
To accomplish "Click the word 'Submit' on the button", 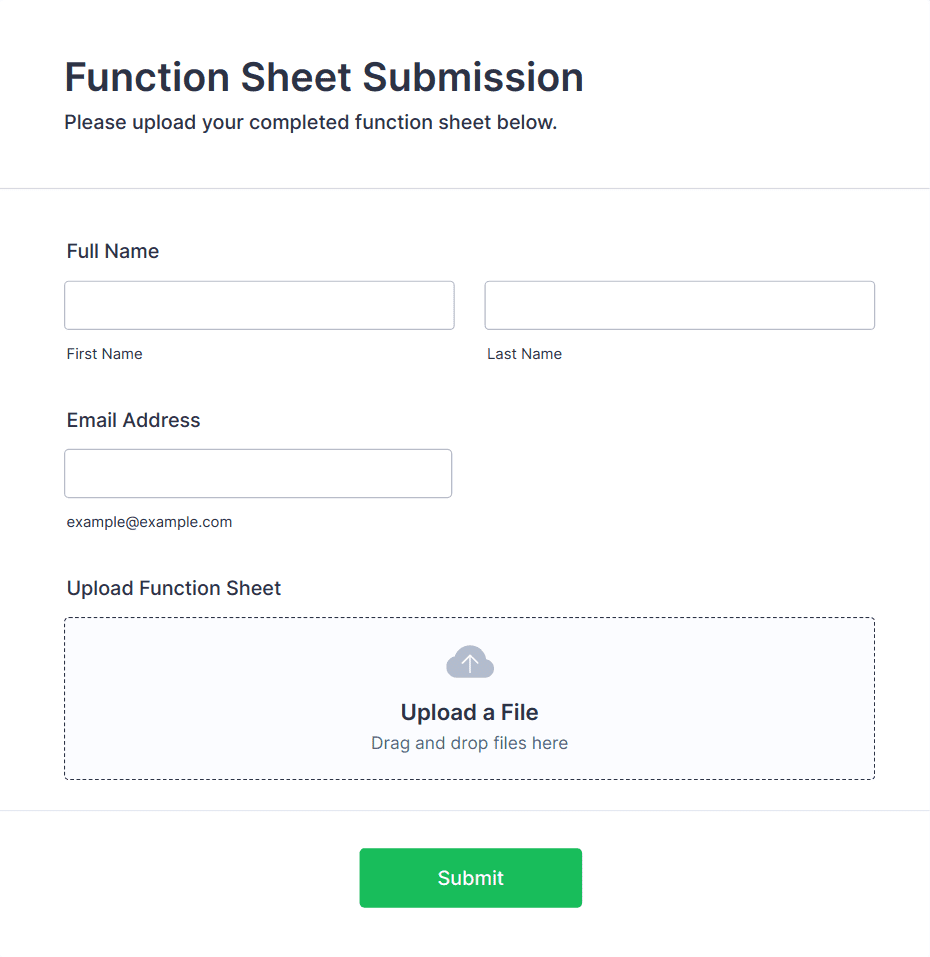I will (x=470, y=878).
